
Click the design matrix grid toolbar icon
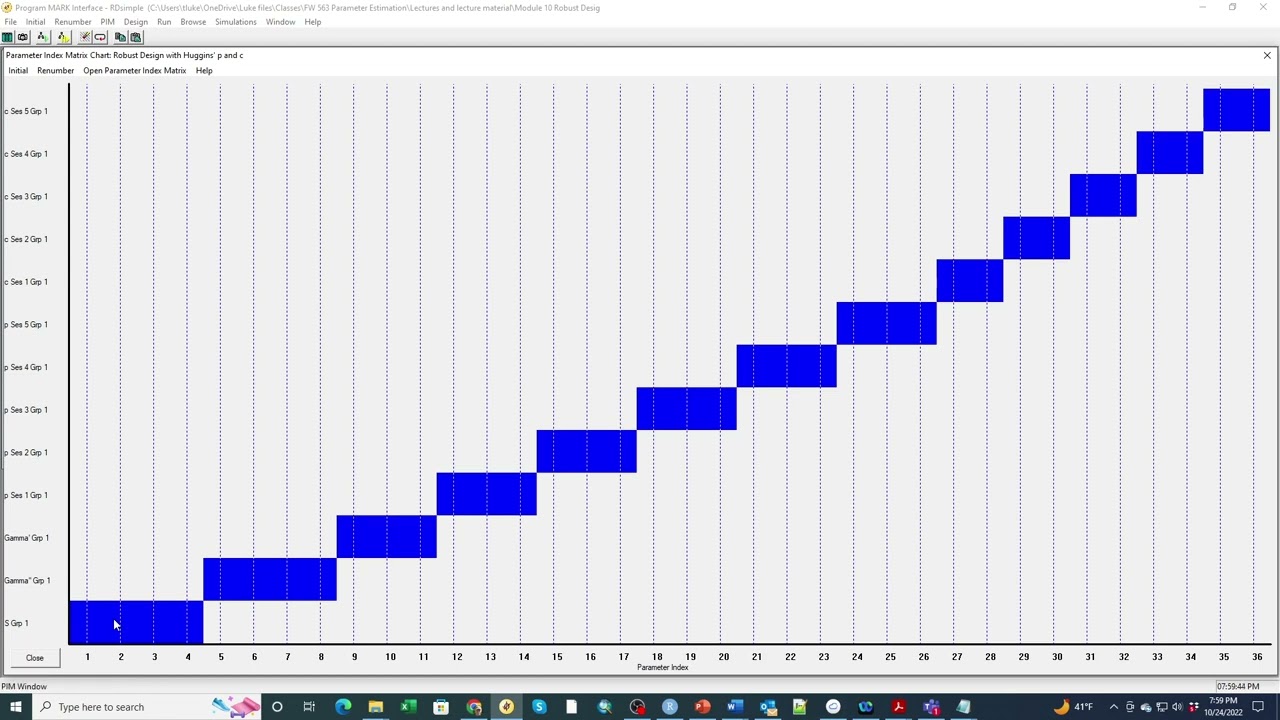click(x=85, y=37)
